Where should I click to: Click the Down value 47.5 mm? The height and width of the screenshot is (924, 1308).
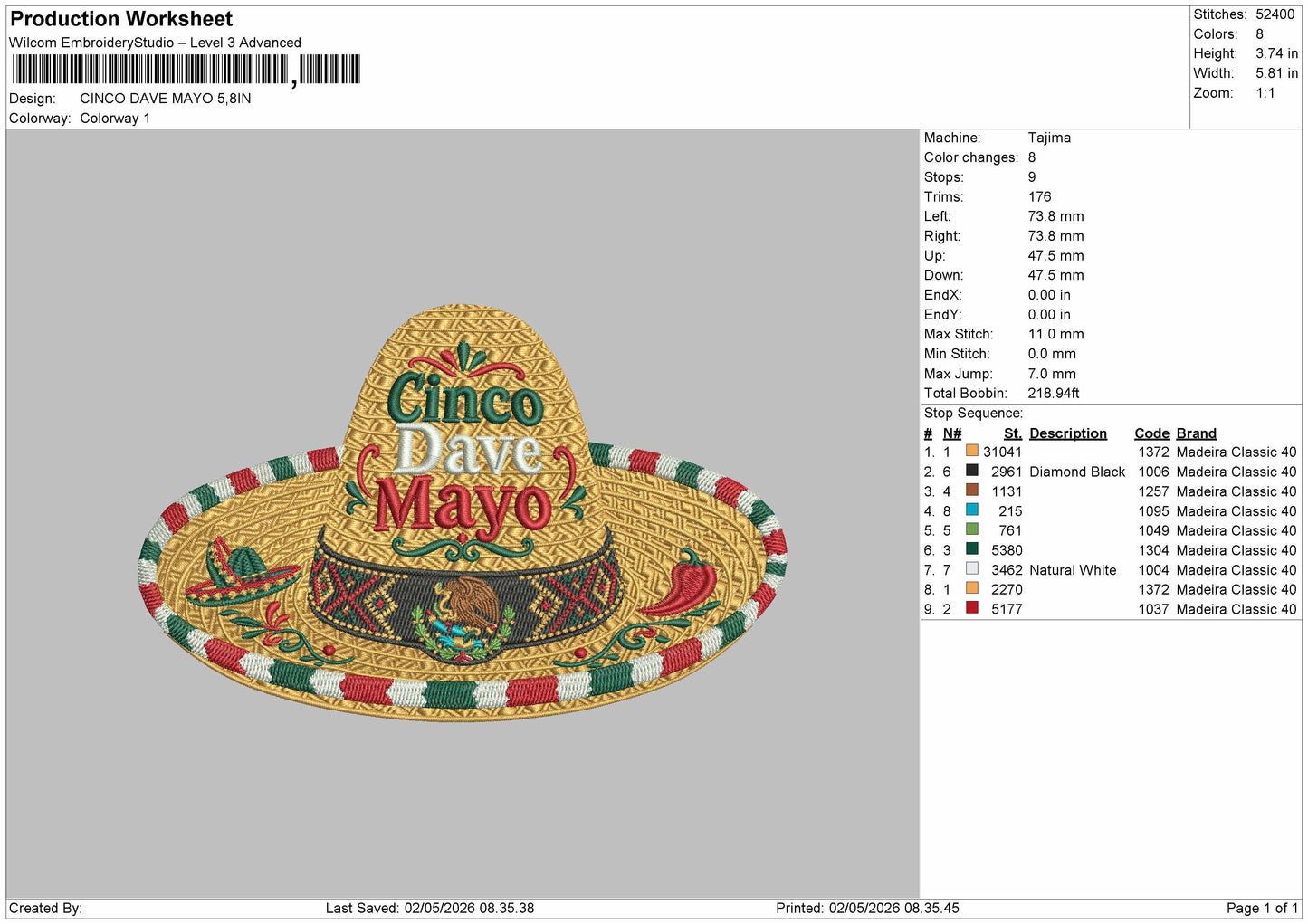[x=1055, y=275]
